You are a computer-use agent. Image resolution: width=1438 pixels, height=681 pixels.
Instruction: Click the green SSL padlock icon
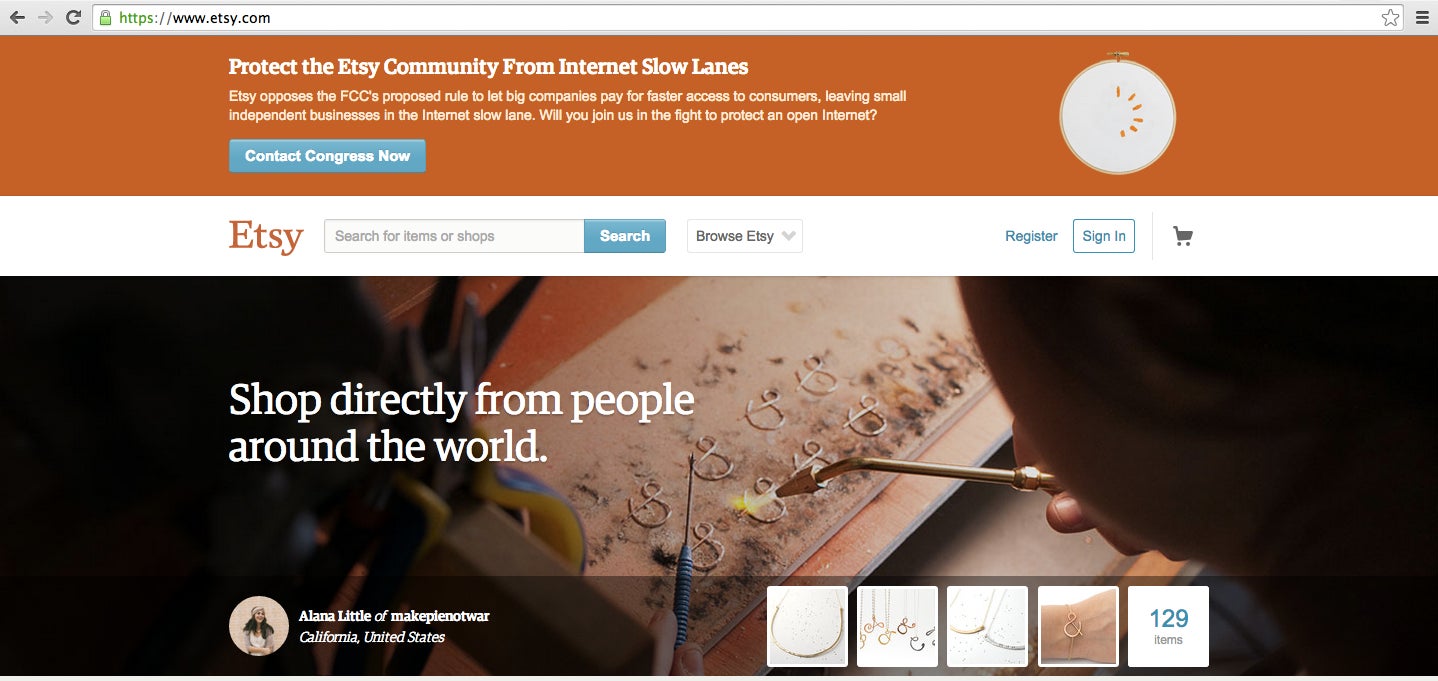(x=105, y=17)
